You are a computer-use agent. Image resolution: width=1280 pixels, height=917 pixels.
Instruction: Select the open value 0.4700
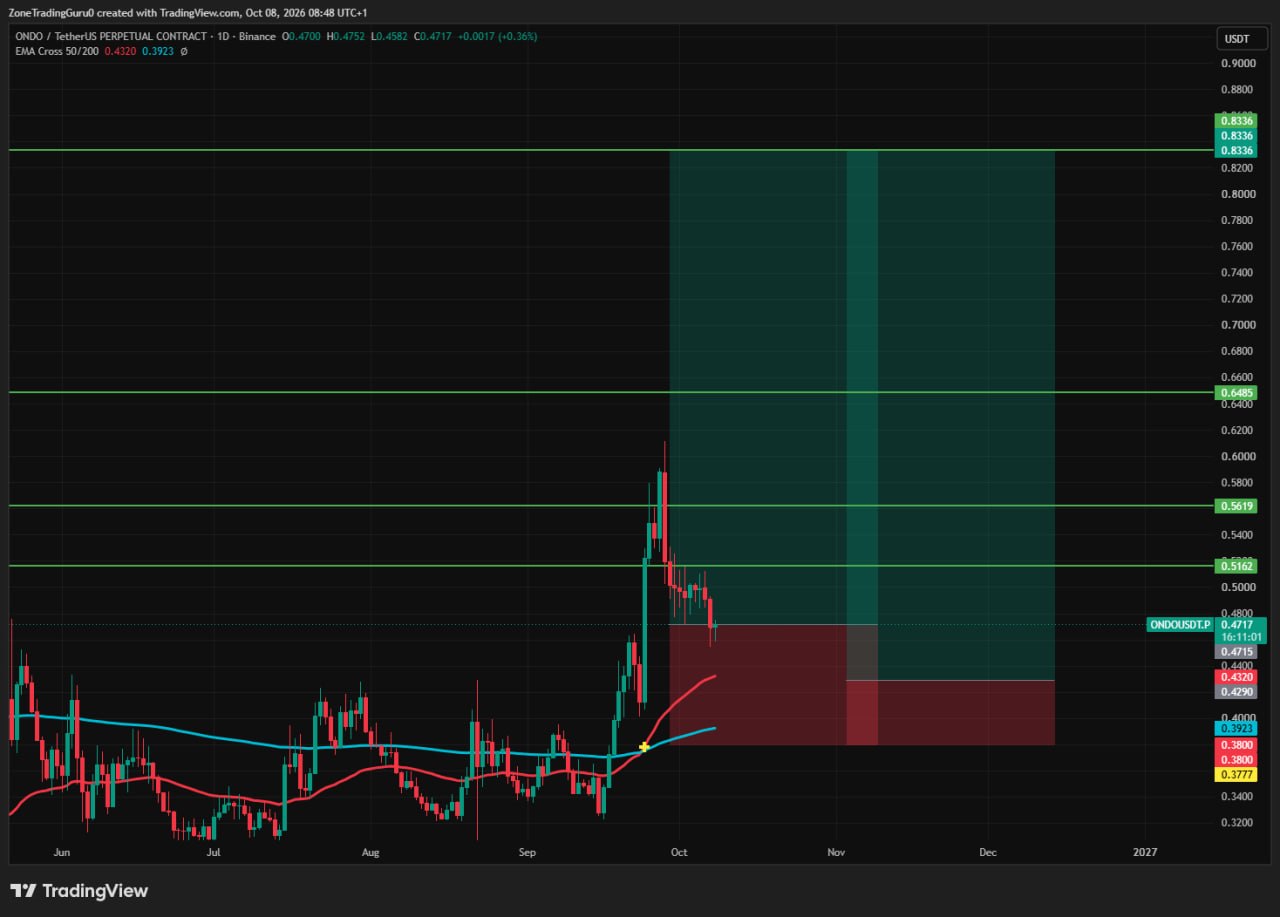[303, 37]
